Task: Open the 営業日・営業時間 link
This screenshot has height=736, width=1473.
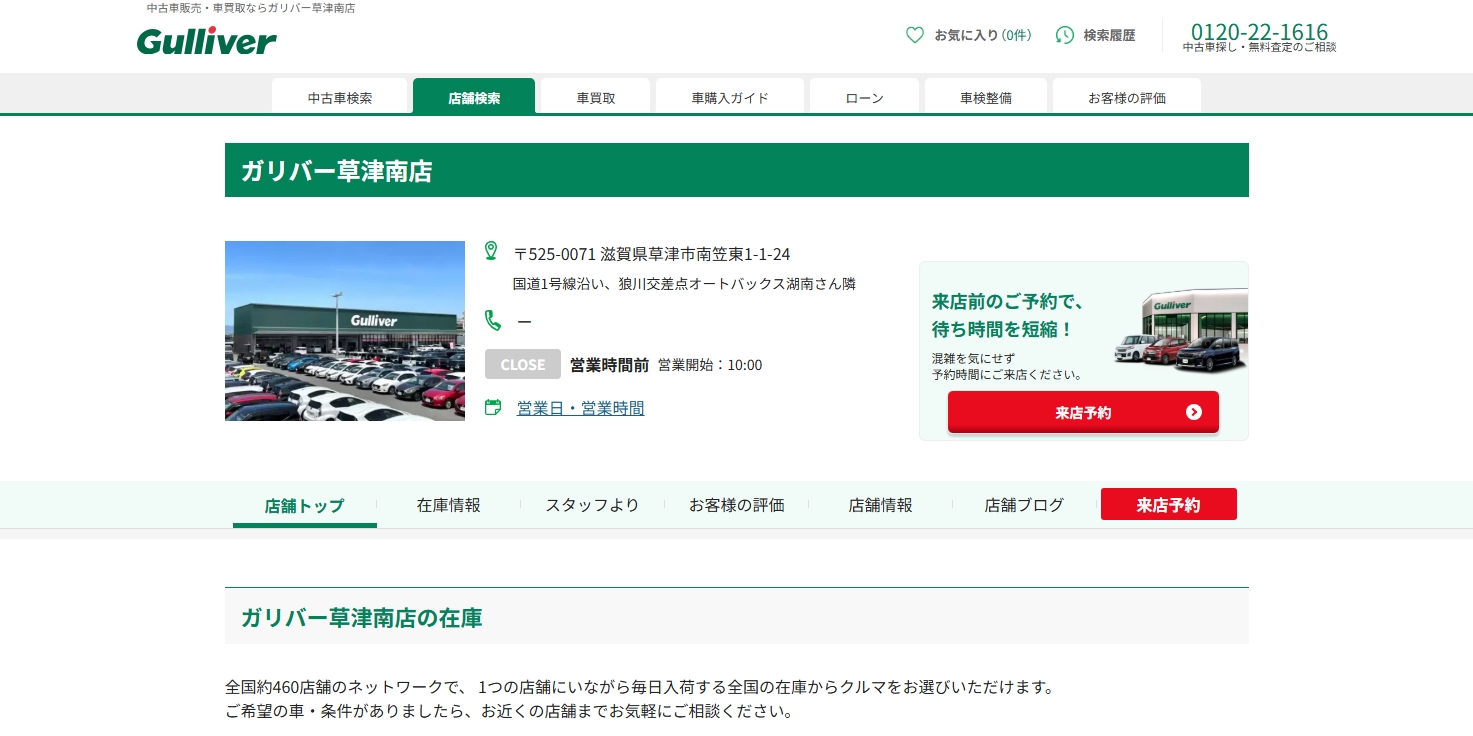Action: click(x=580, y=408)
